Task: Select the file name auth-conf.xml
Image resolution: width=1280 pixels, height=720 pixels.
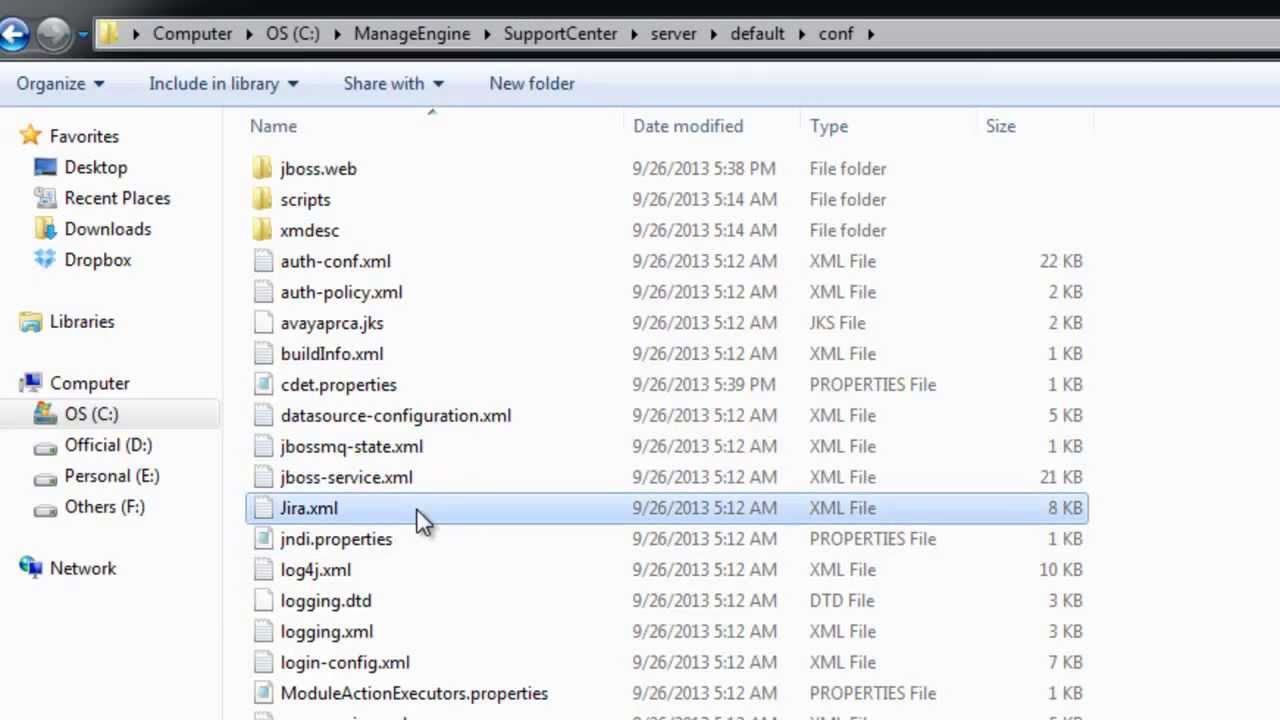Action: pos(335,261)
